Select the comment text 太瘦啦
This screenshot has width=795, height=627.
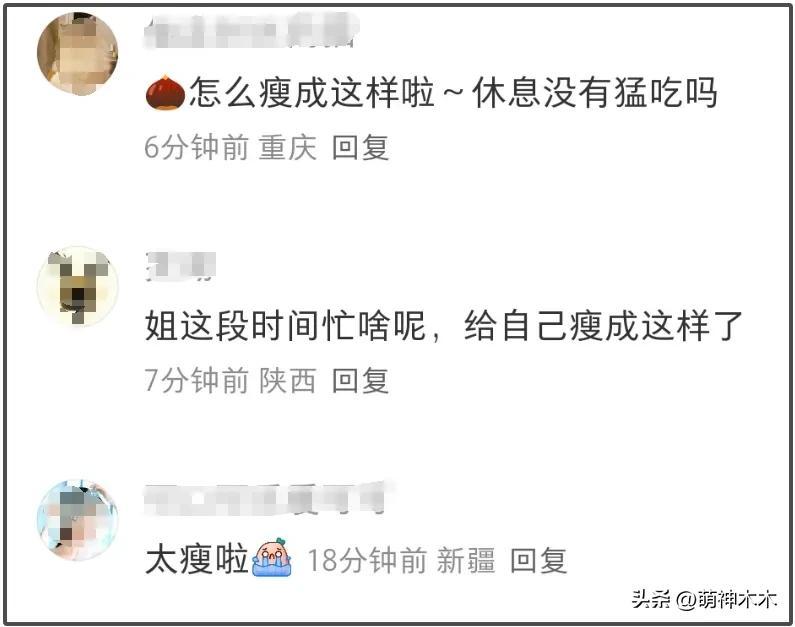197,559
